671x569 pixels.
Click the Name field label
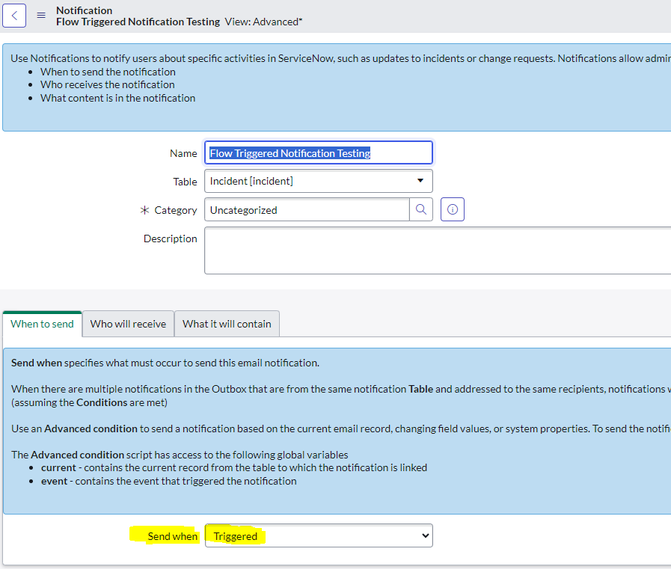pyautogui.click(x=183, y=153)
